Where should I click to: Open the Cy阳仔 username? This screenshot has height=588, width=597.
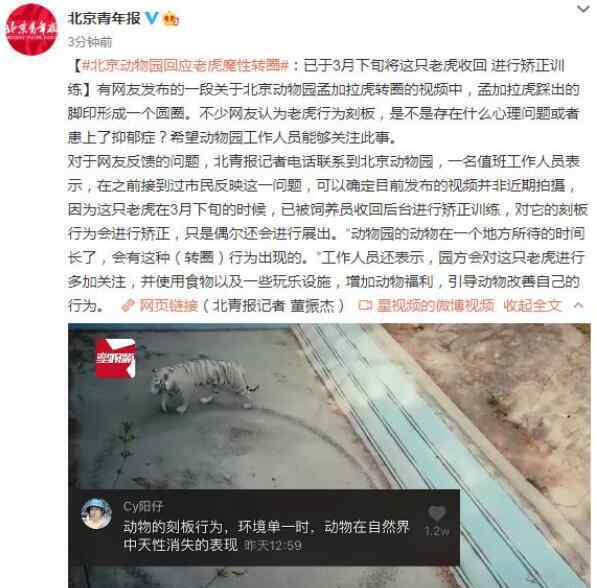click(143, 506)
